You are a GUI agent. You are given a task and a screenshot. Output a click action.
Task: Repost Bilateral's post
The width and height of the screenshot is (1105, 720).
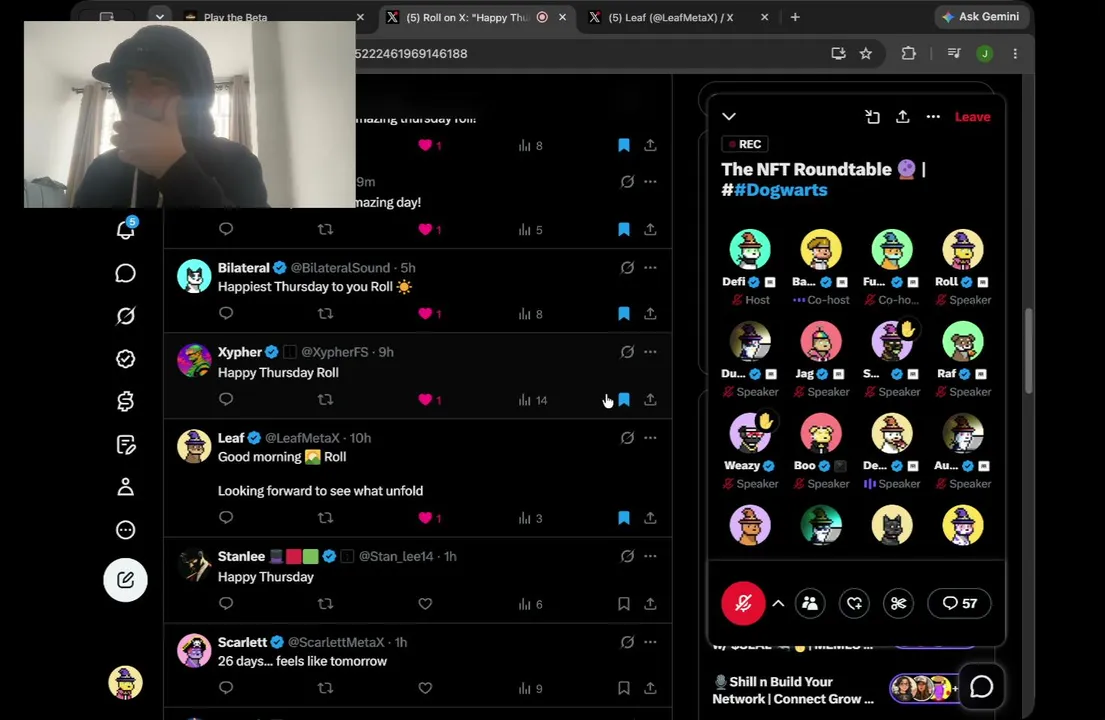(325, 314)
